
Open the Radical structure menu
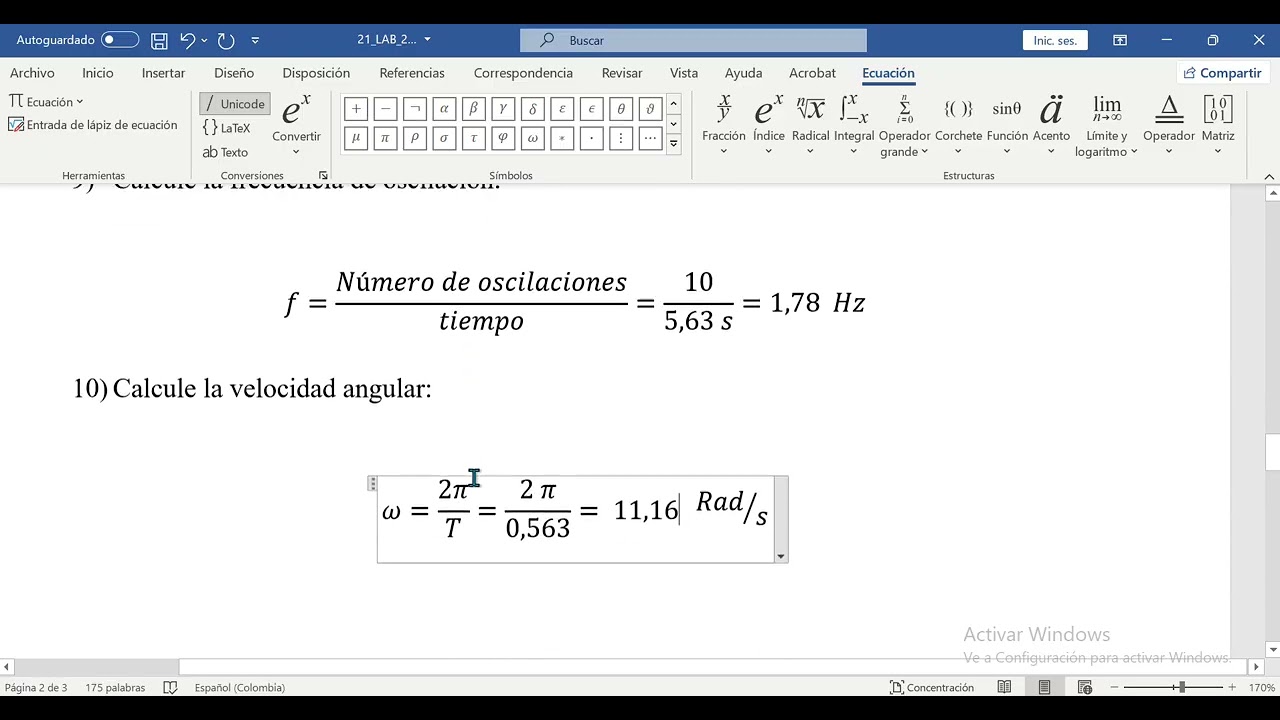(x=810, y=125)
